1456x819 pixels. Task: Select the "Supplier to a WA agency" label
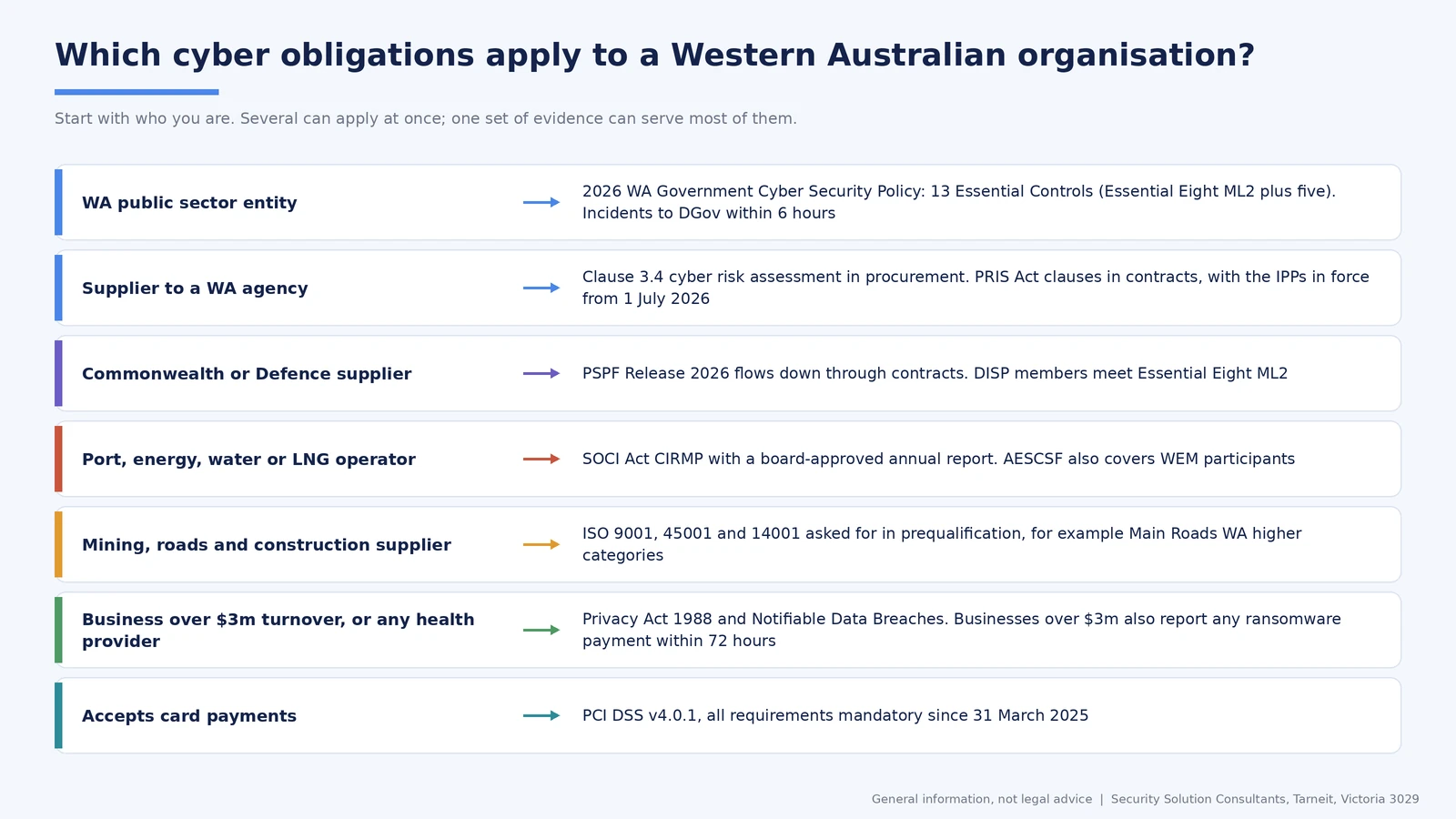point(195,288)
